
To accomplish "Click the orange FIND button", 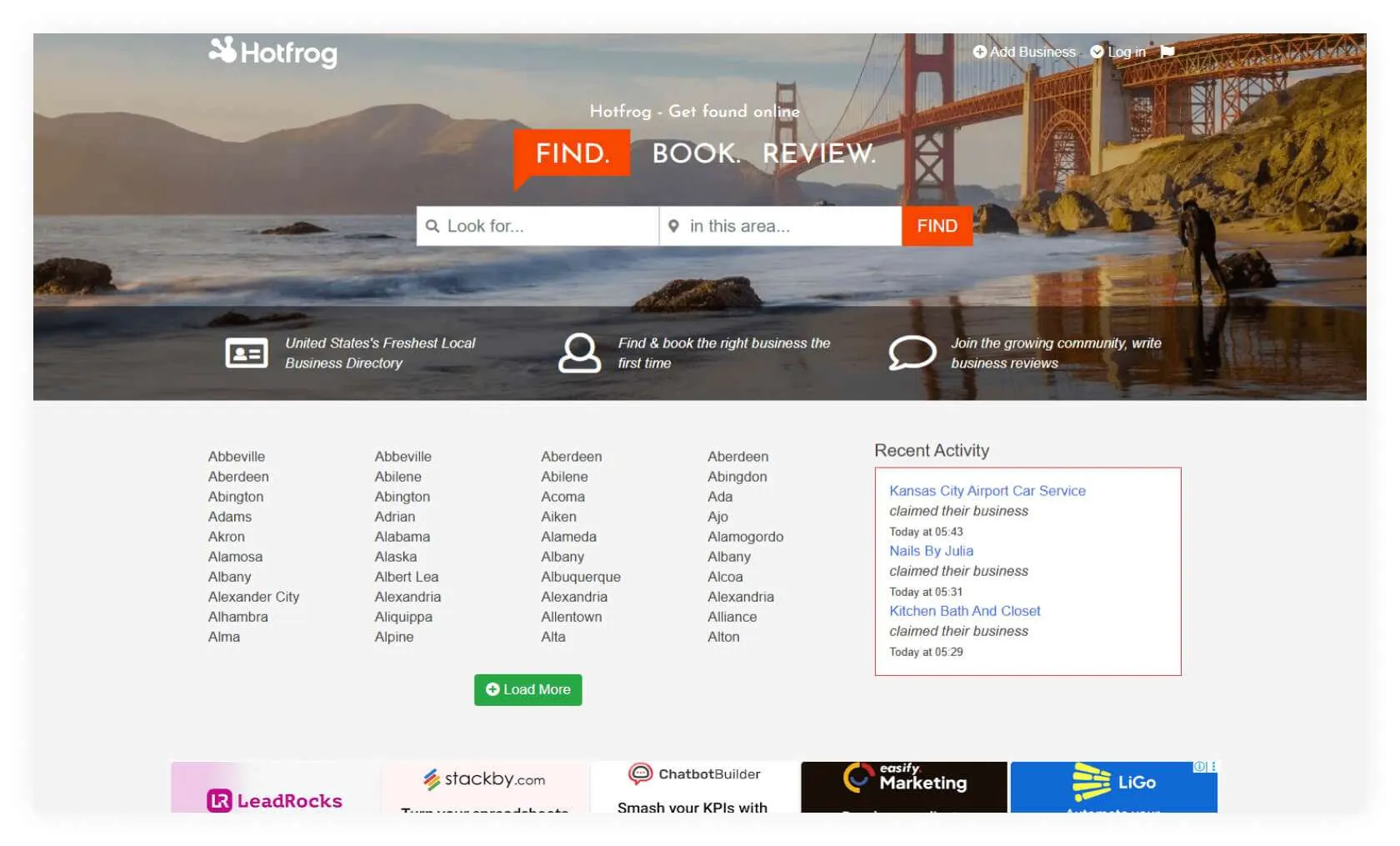I will point(937,226).
